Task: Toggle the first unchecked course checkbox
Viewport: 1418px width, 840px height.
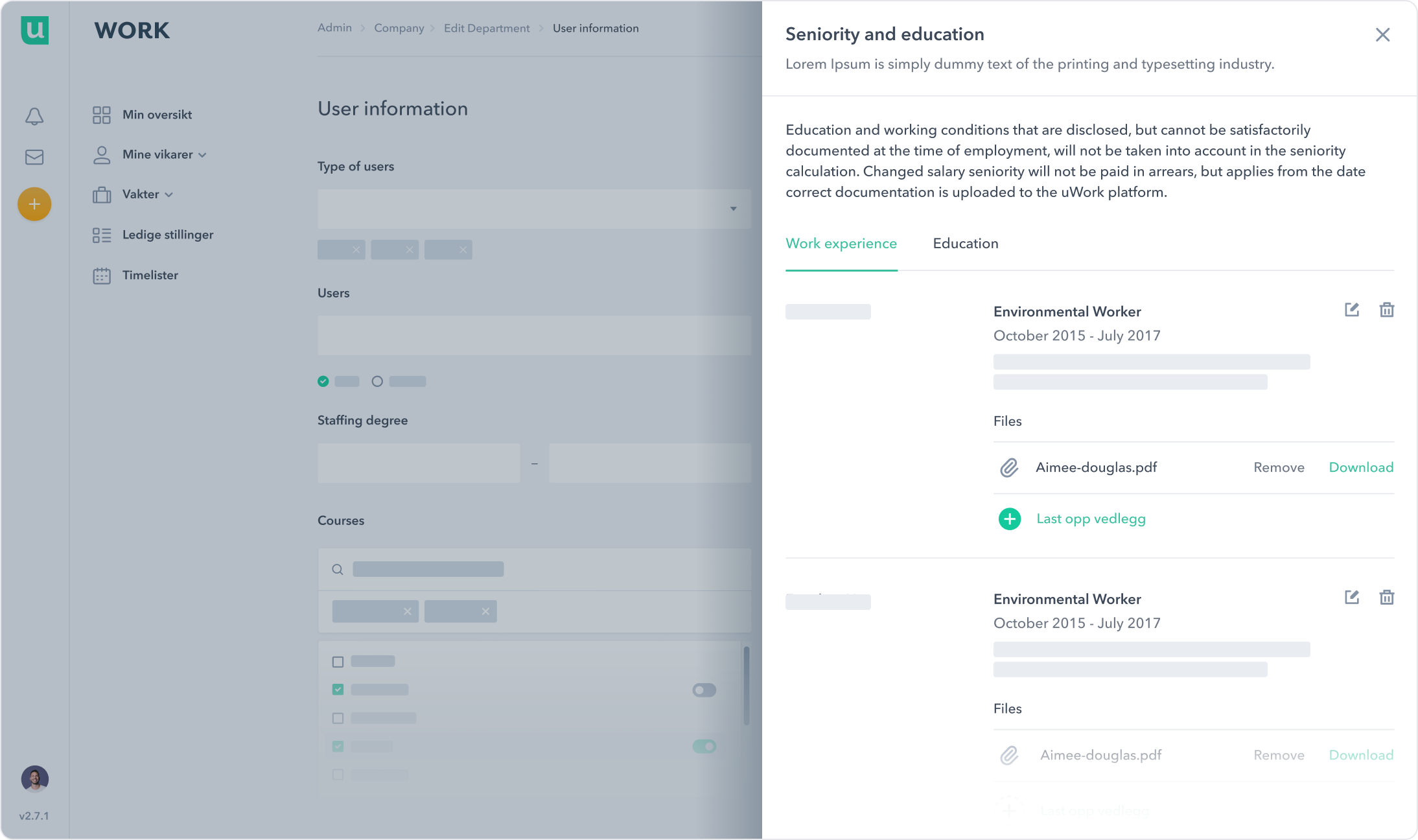Action: pyautogui.click(x=338, y=662)
